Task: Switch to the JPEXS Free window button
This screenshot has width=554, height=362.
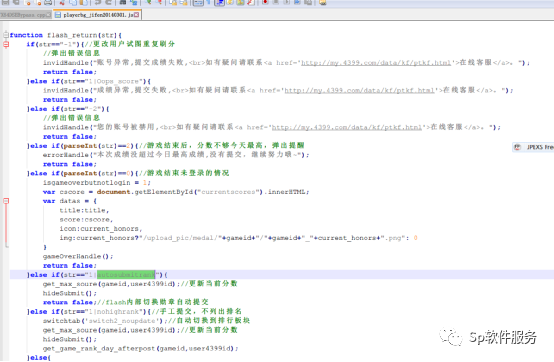Action: [x=533, y=147]
